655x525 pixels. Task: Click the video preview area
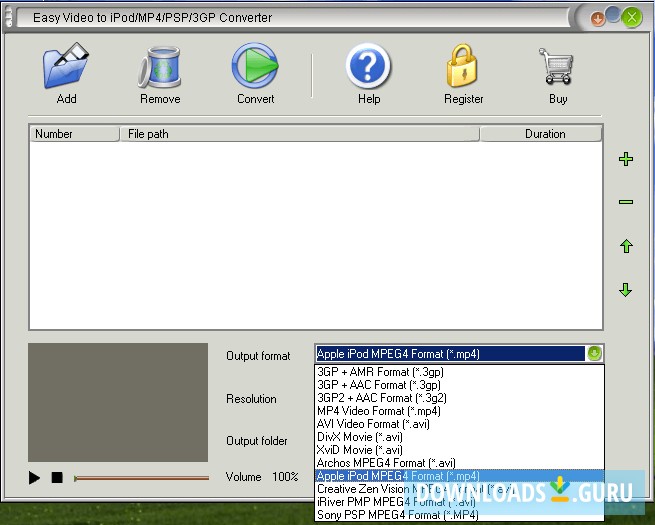click(x=118, y=402)
